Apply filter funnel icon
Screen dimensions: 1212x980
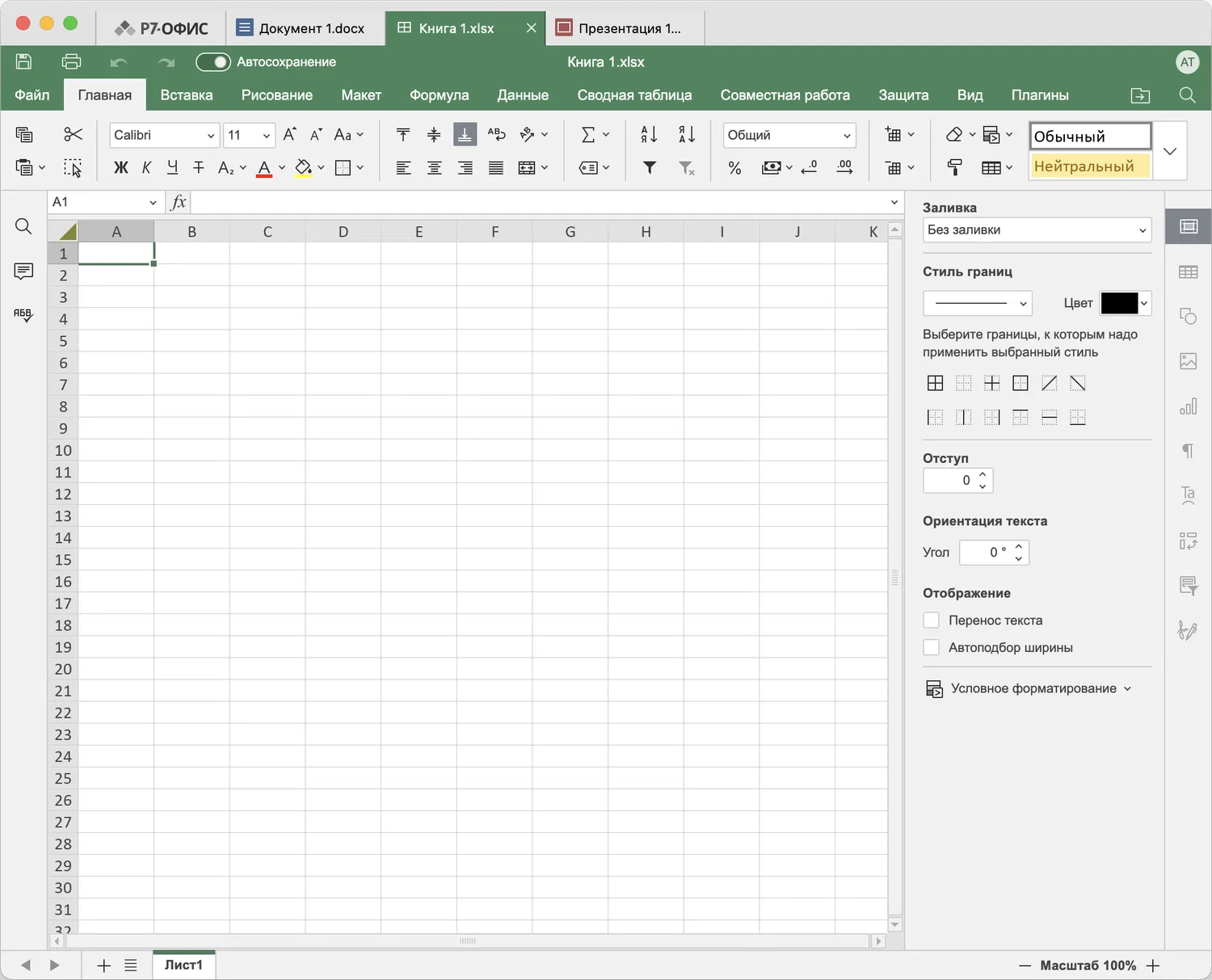649,167
